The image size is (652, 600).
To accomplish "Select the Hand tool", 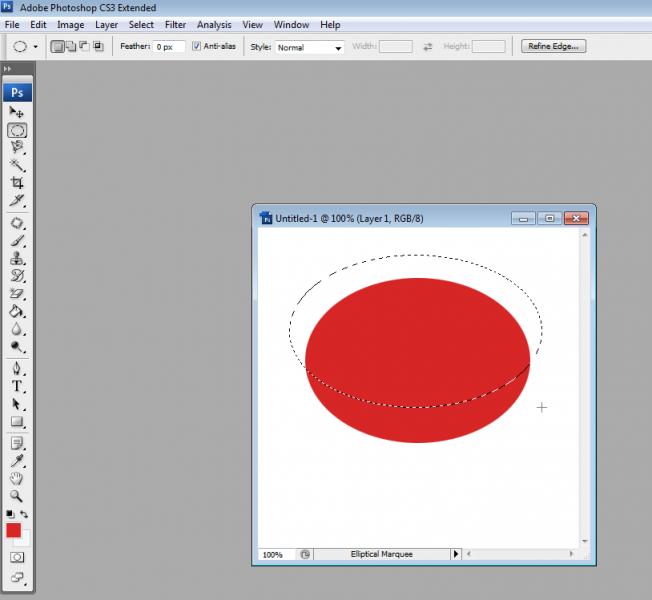I will pyautogui.click(x=17, y=479).
